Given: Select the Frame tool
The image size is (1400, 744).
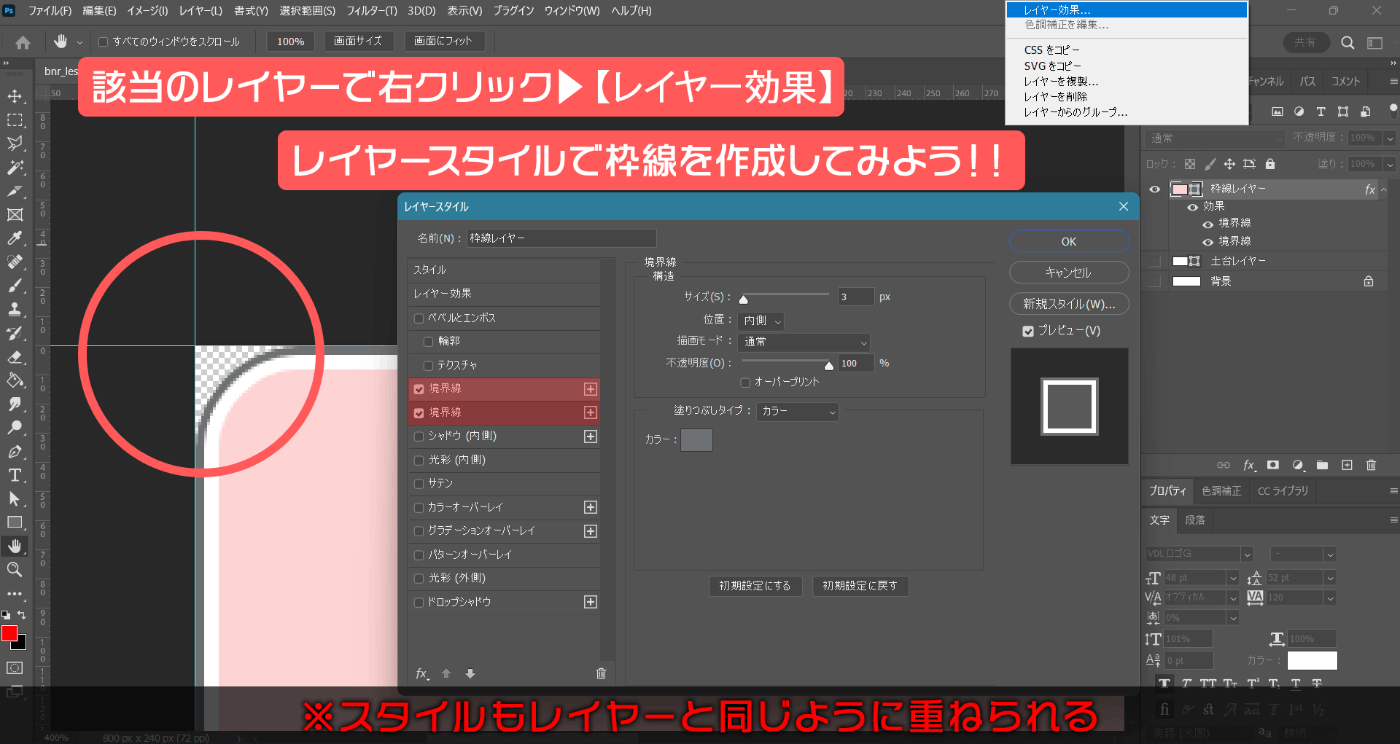Looking at the screenshot, I should point(15,215).
